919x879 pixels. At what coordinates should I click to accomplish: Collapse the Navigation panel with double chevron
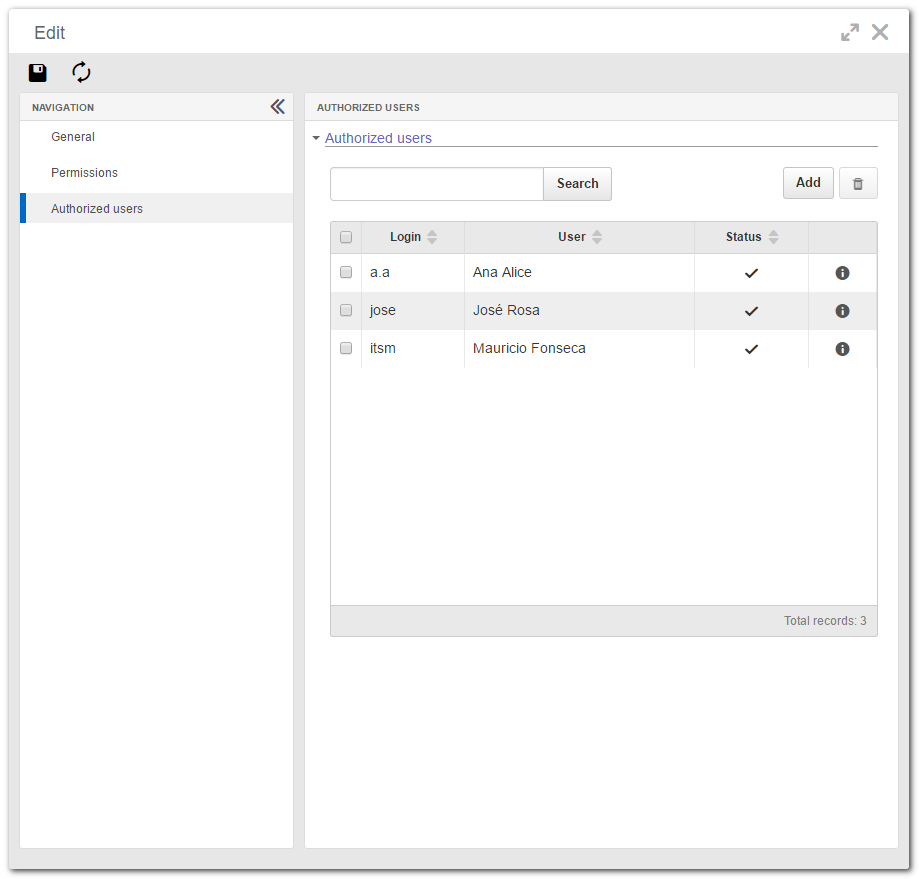[x=278, y=107]
